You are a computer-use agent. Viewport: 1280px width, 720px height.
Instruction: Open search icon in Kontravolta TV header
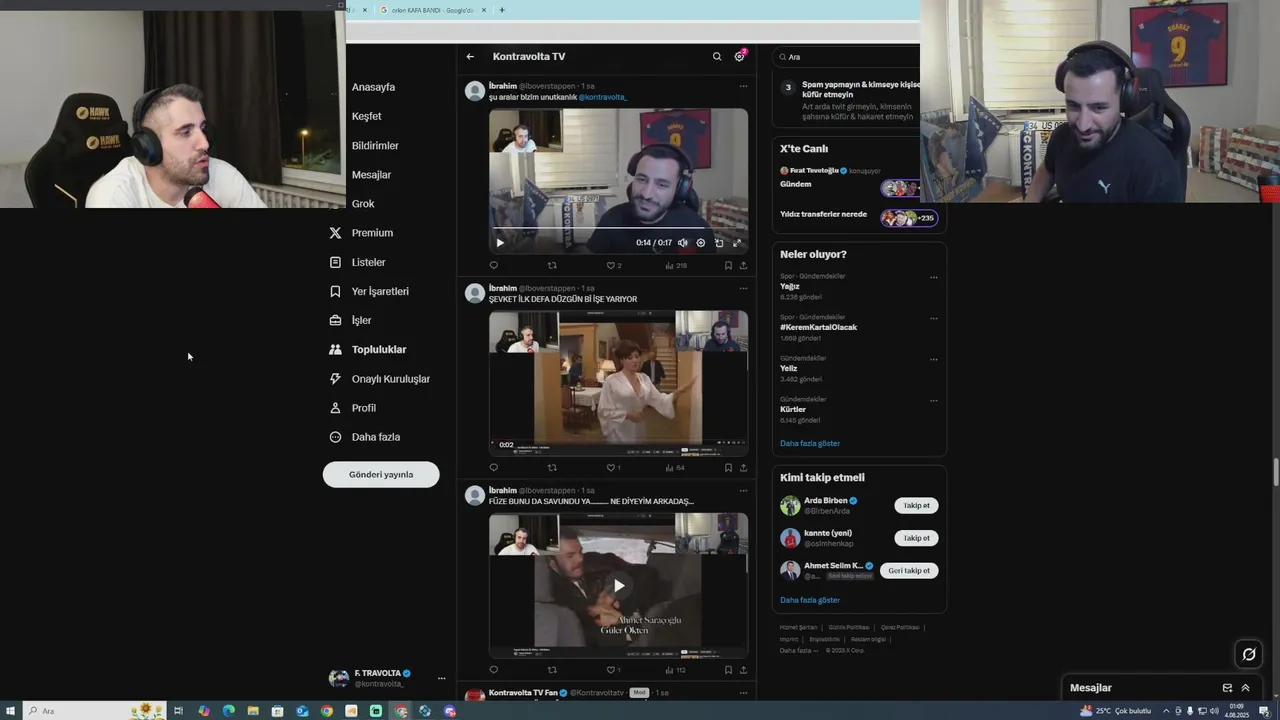(x=717, y=57)
